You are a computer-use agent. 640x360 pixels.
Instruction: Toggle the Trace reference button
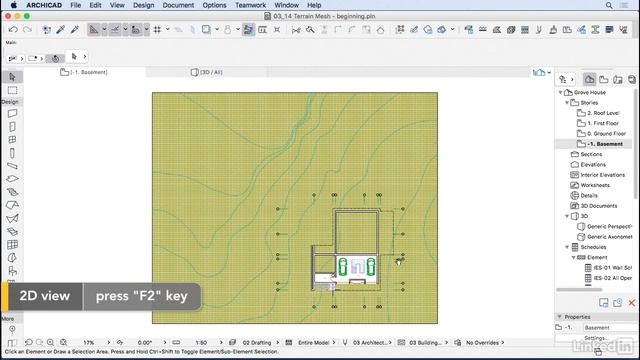206,29
